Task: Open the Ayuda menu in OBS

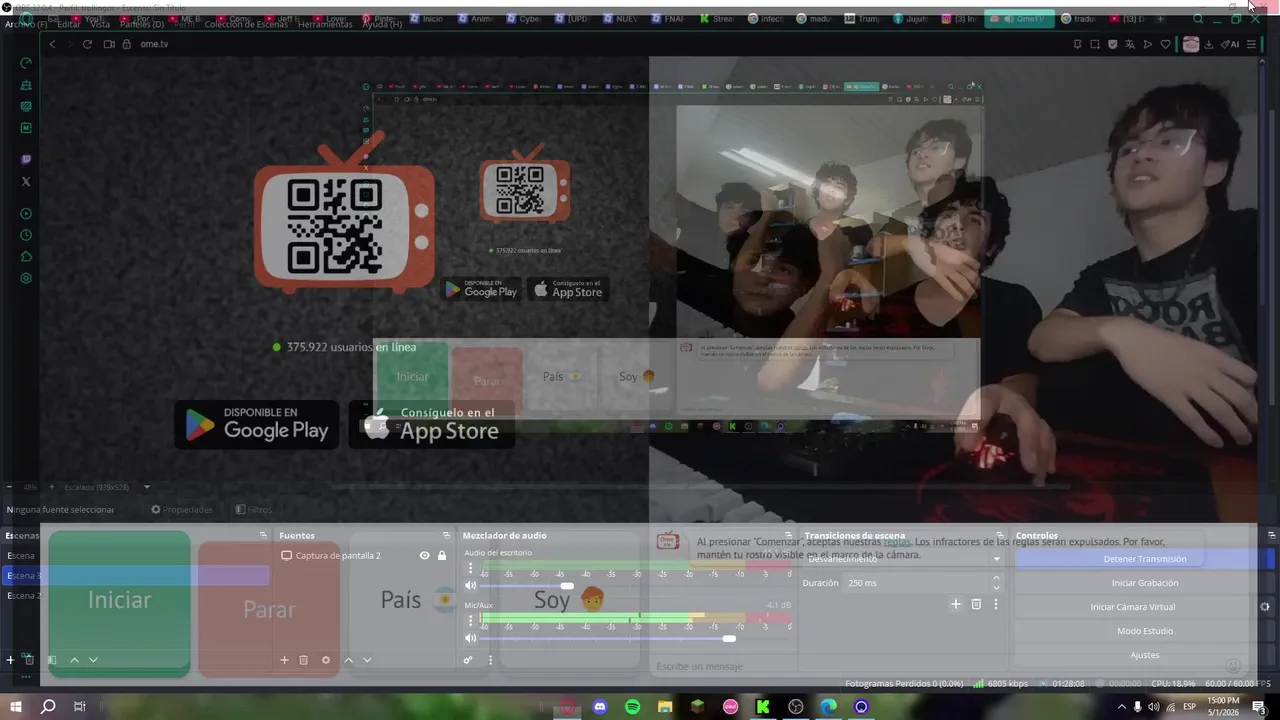Action: point(382,24)
